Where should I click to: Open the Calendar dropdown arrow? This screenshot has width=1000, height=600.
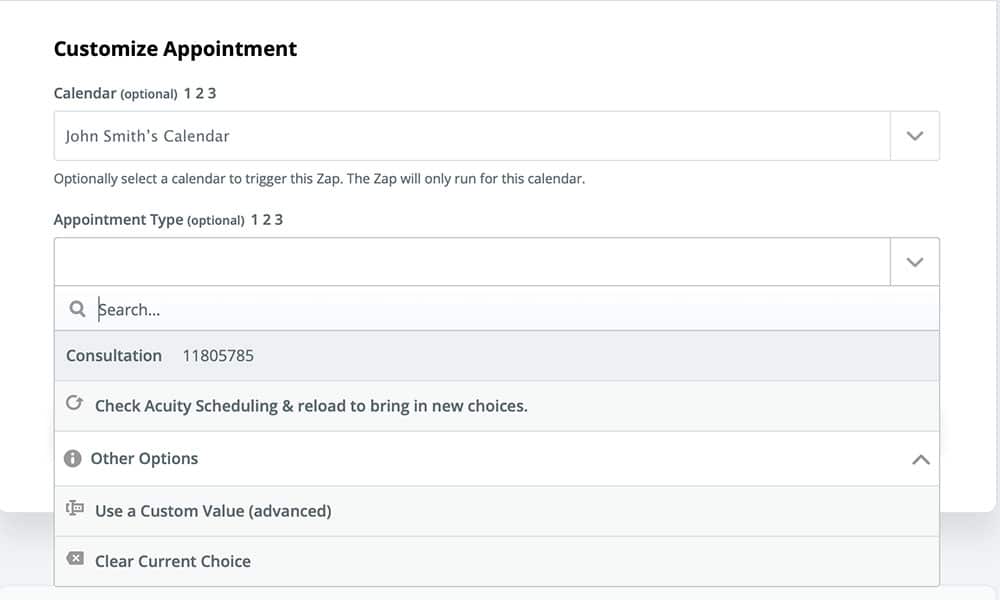[914, 136]
